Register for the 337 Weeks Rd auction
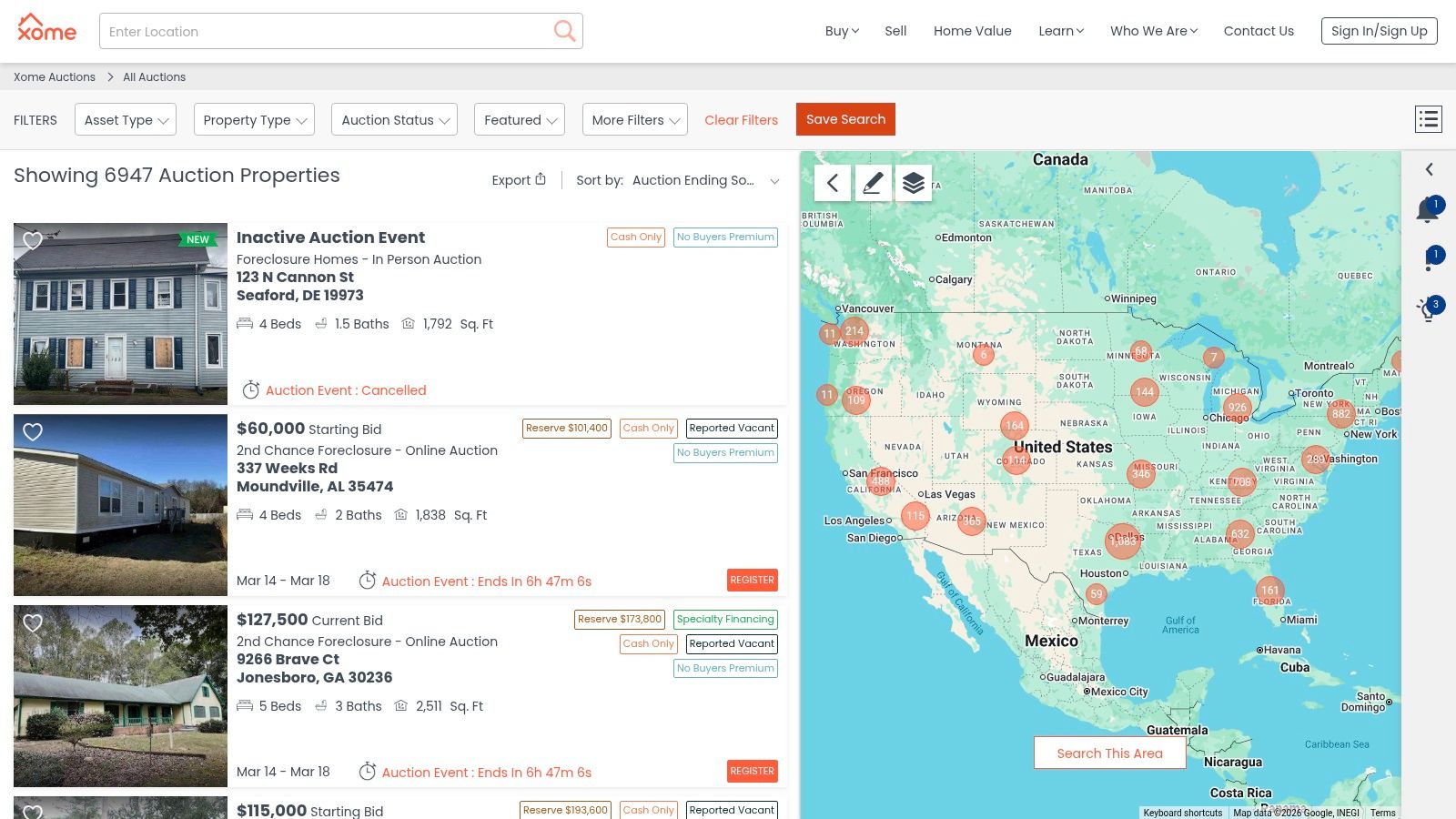1456x819 pixels. [753, 580]
